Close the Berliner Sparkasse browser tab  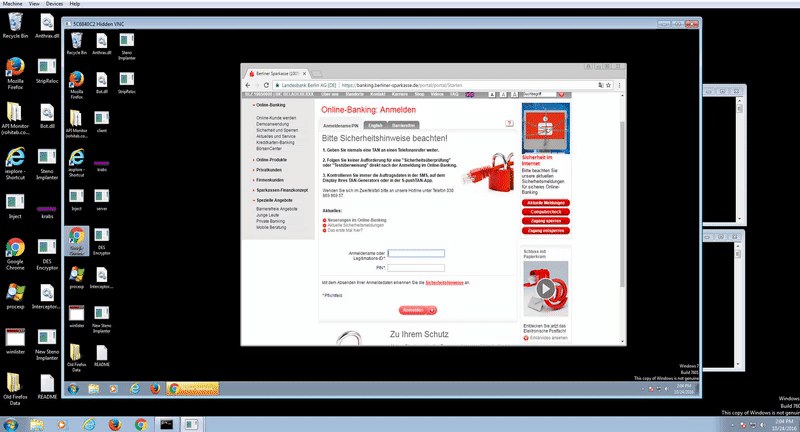tap(305, 73)
